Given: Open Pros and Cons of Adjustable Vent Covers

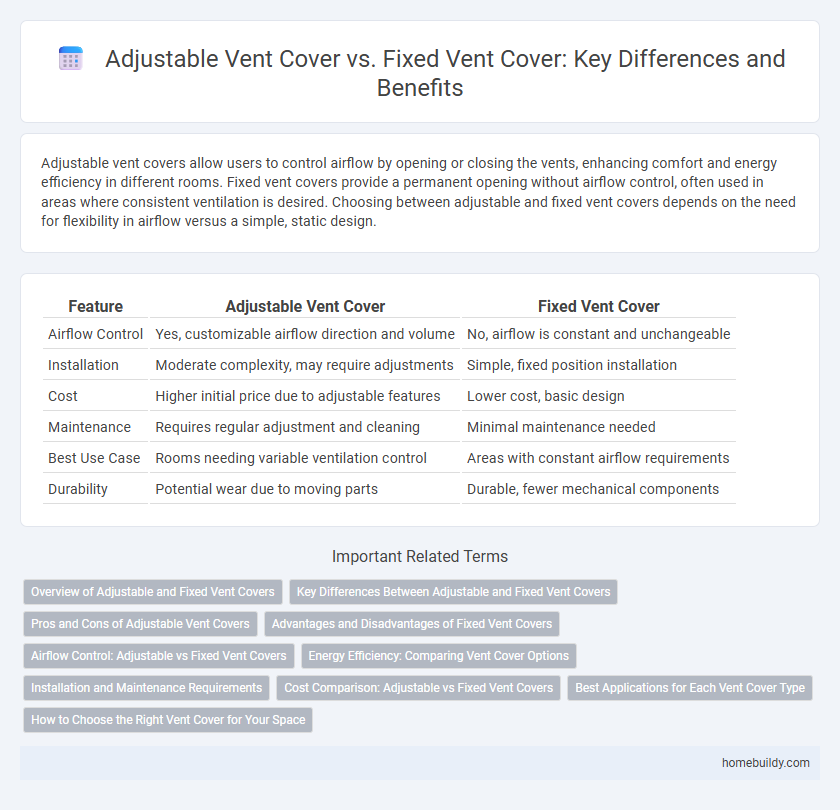Looking at the screenshot, I should (x=140, y=624).
